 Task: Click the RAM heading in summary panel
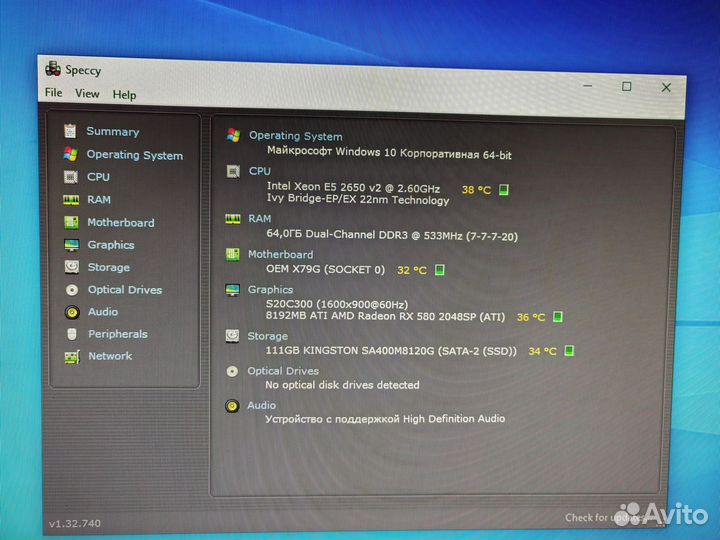(x=259, y=219)
